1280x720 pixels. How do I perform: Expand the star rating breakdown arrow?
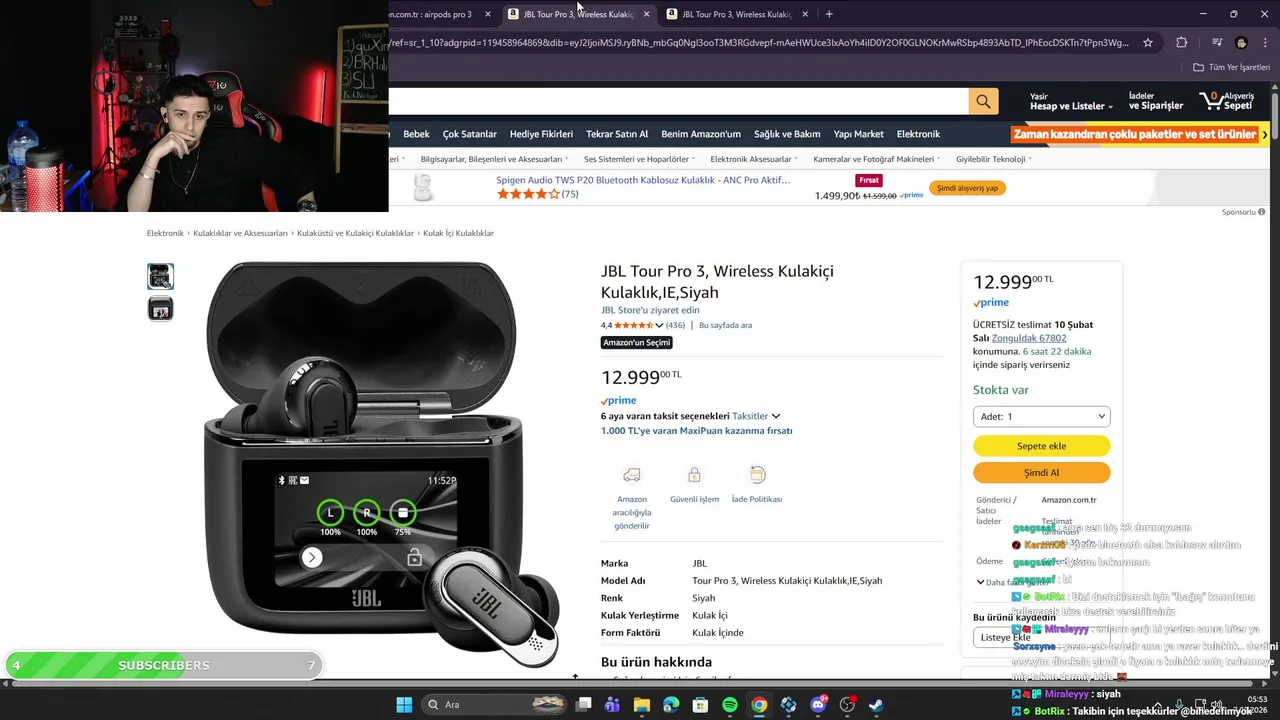pos(659,326)
